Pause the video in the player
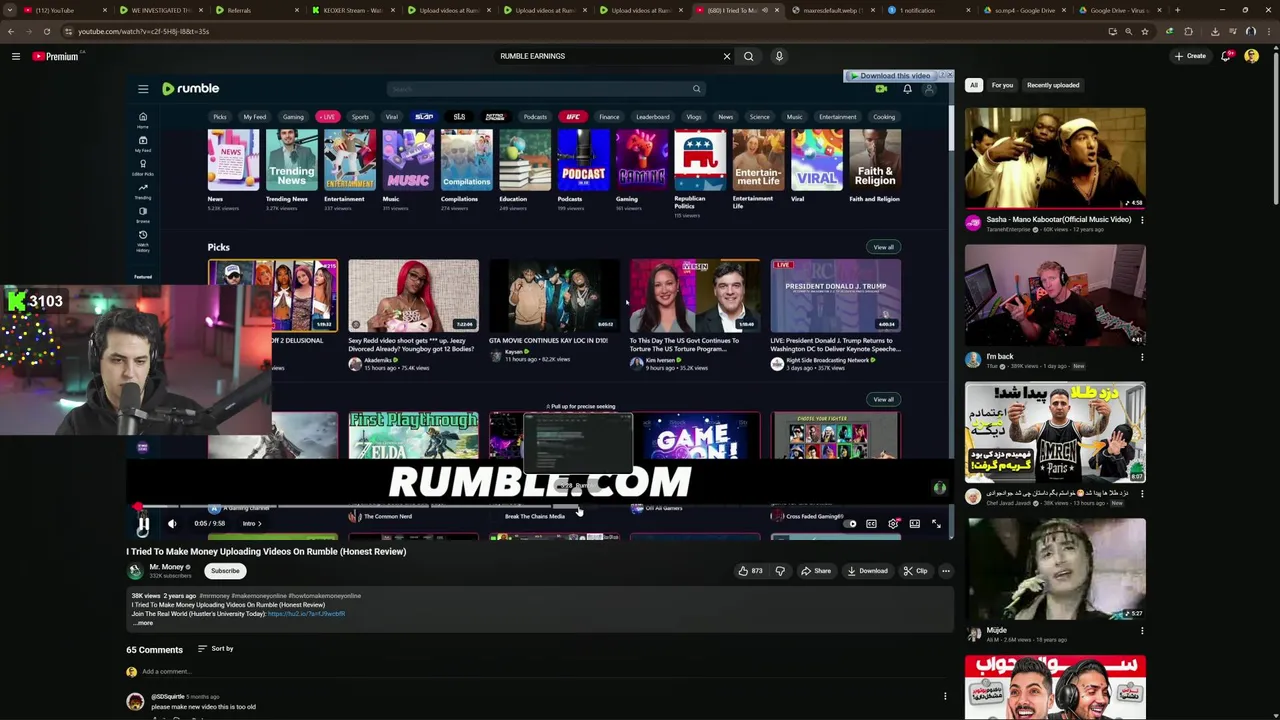1280x720 pixels. pos(143,523)
